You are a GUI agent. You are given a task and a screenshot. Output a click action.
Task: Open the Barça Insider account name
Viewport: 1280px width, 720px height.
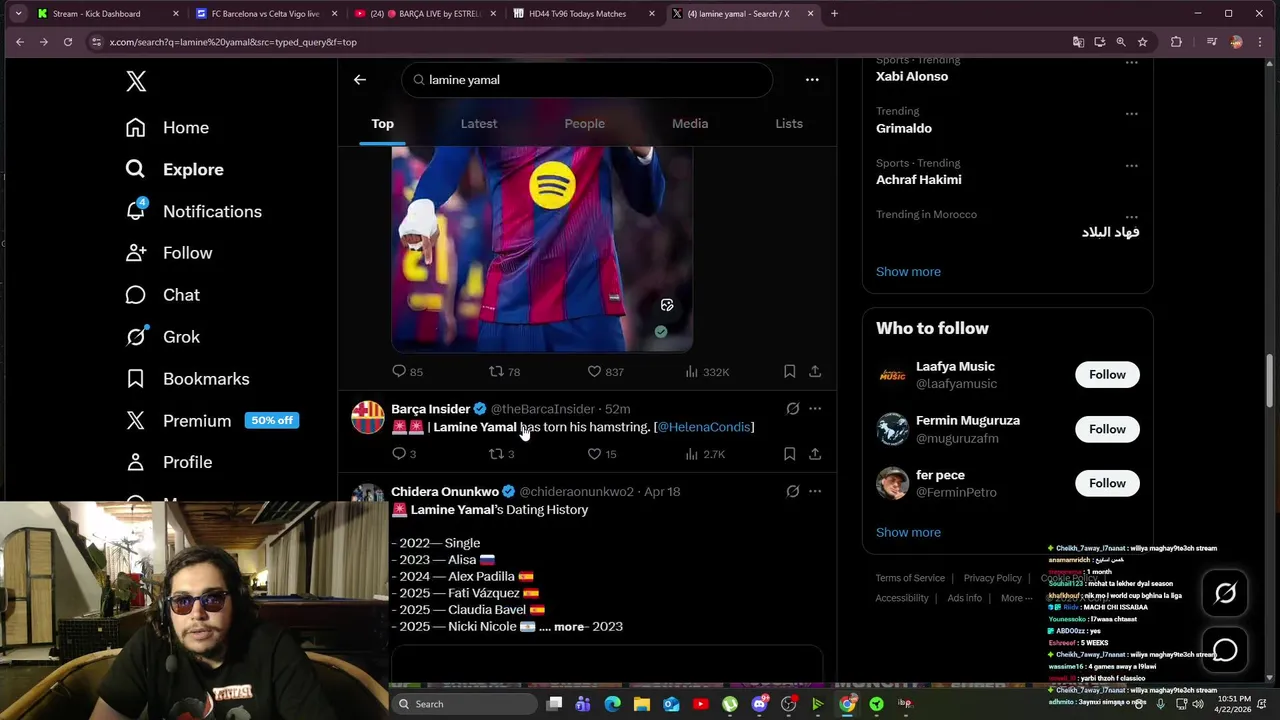click(431, 409)
